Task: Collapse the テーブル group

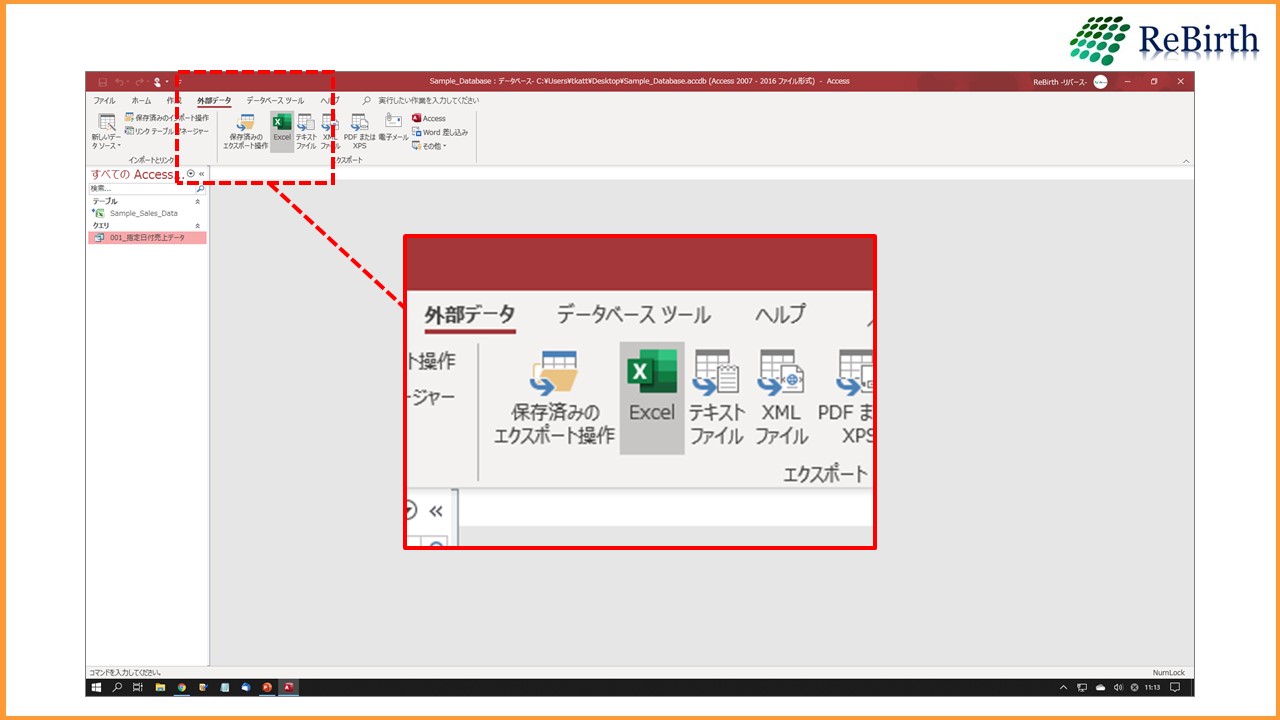Action: pos(197,201)
